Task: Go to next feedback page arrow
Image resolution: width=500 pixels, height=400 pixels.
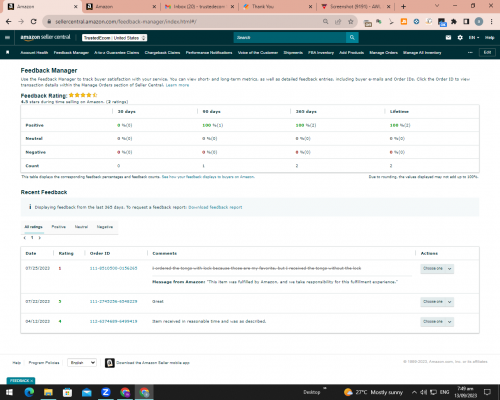Action: (x=40, y=238)
